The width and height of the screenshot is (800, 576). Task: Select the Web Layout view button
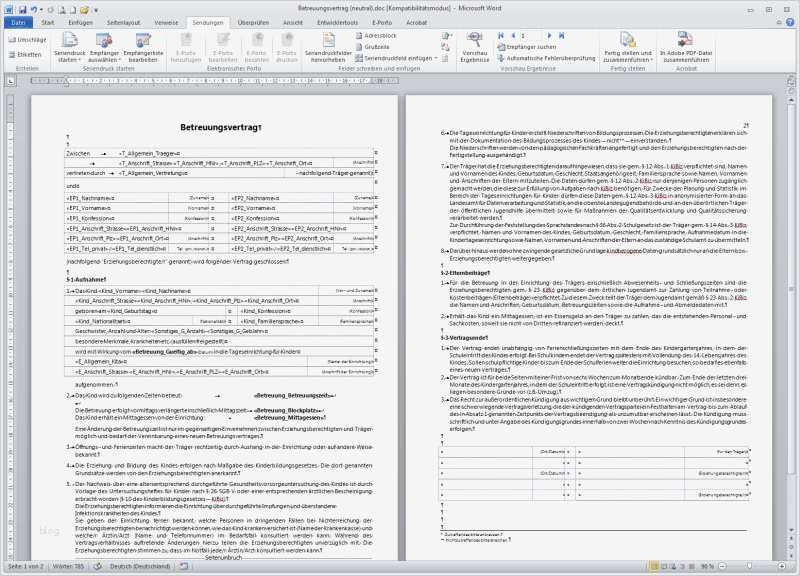(673, 566)
